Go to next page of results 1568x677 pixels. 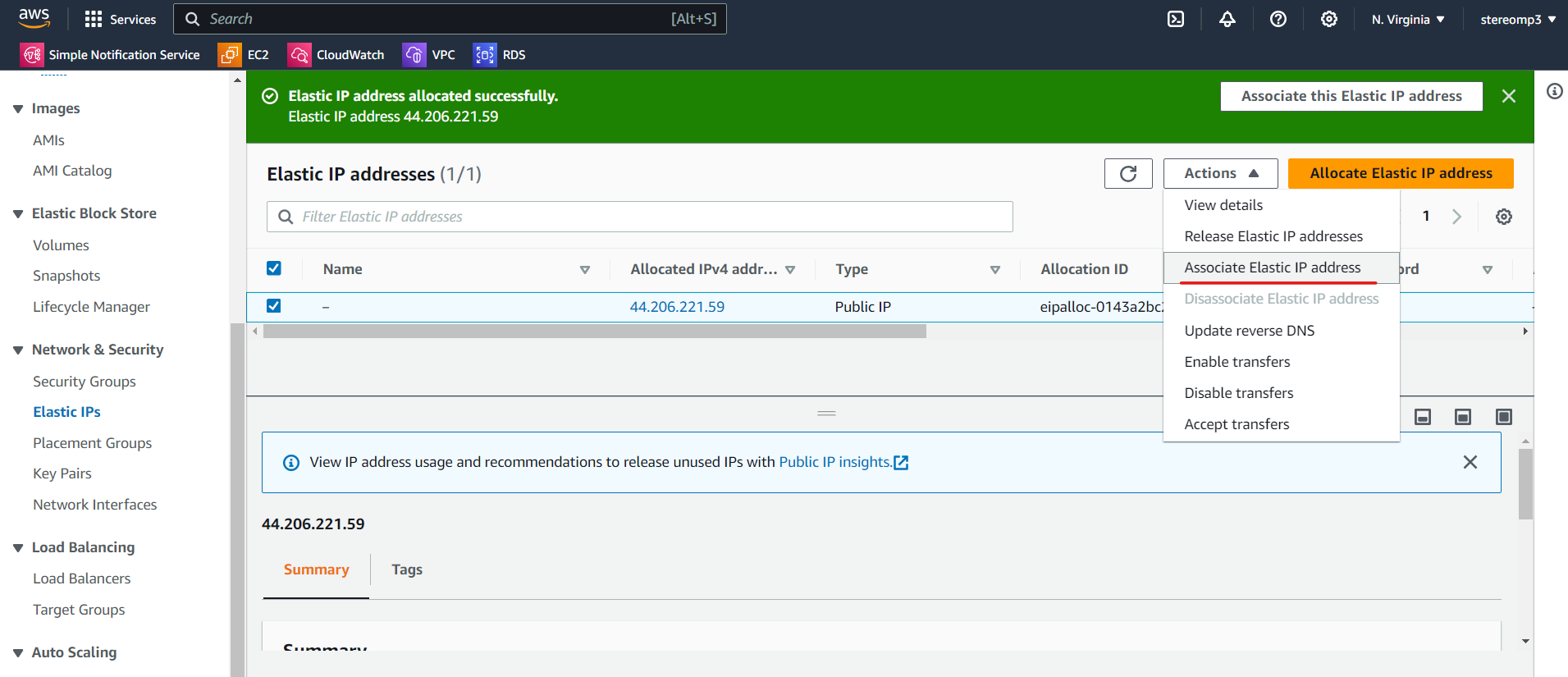[1456, 217]
